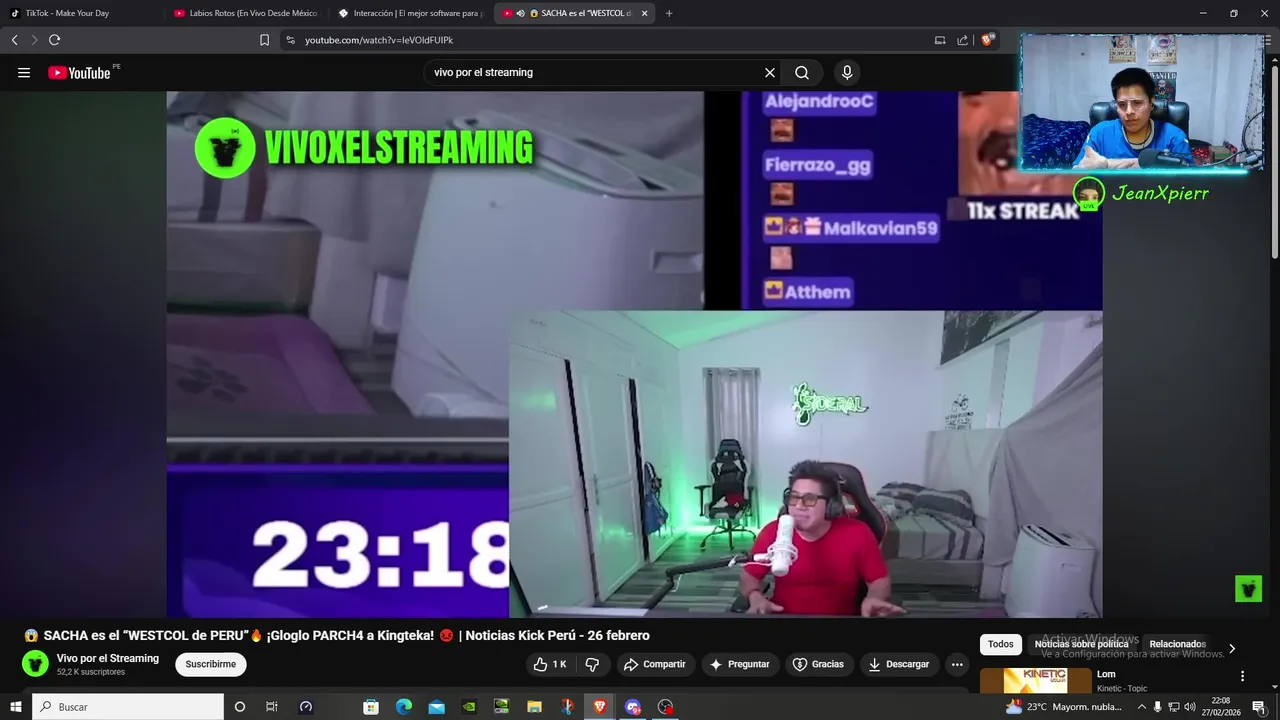The height and width of the screenshot is (720, 1280).
Task: Switch to the Interacción tab
Action: pos(410,13)
